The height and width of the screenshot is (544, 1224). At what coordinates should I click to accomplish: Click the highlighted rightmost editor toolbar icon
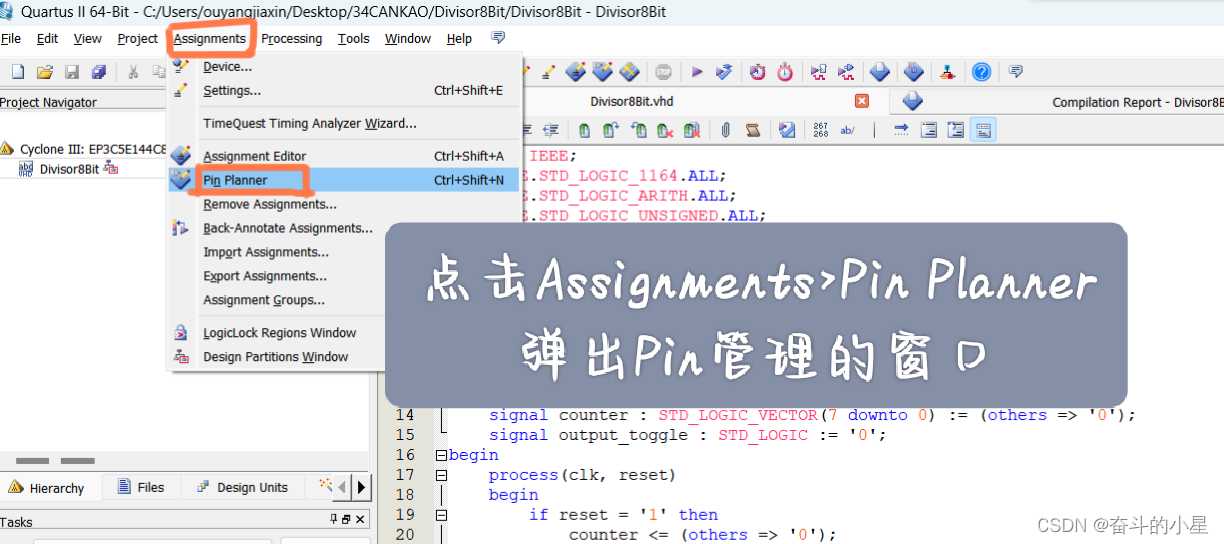click(983, 130)
